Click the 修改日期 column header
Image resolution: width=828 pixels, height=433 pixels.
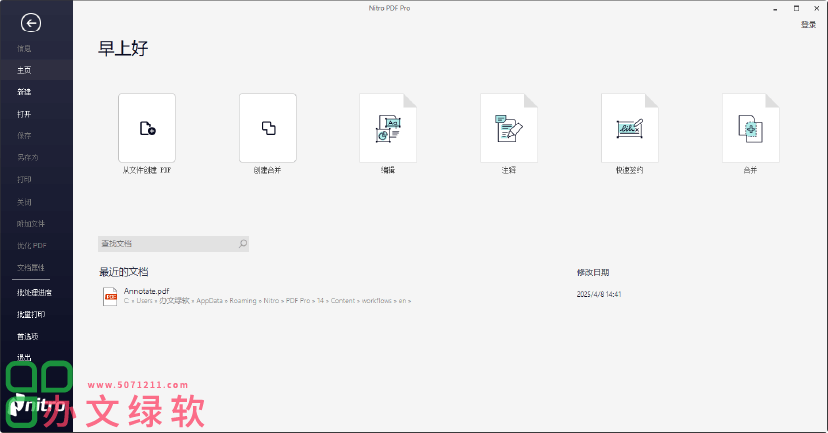pos(593,272)
